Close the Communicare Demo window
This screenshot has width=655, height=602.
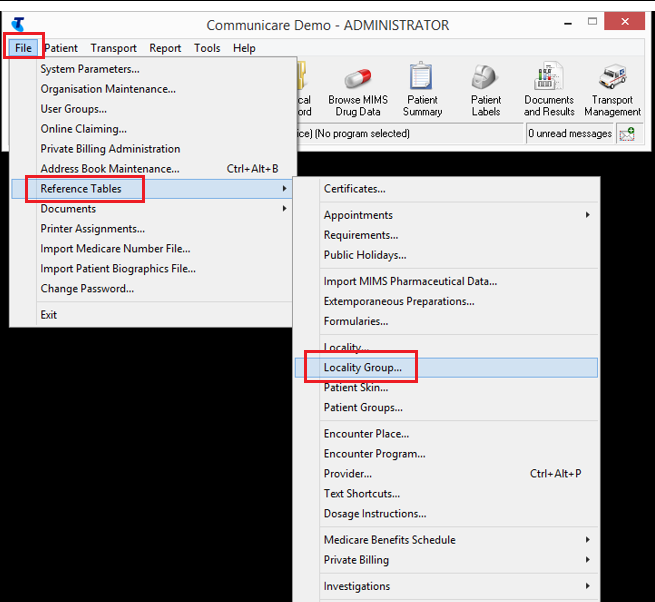coord(625,21)
